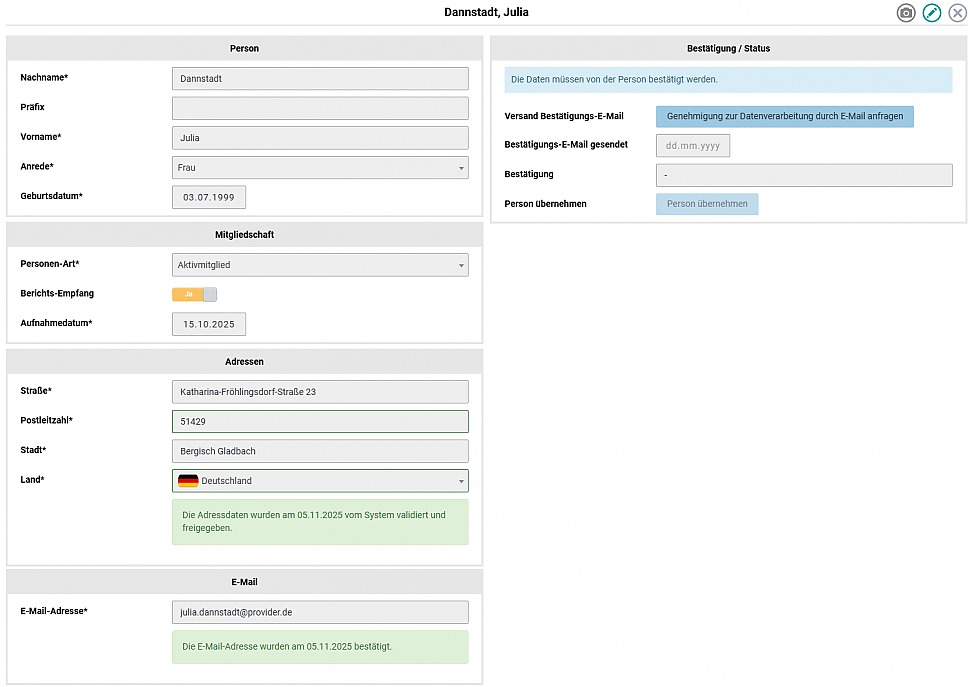Viewport: 970px width, 687px height.
Task: Click the camera snapshot icon
Action: [x=906, y=13]
